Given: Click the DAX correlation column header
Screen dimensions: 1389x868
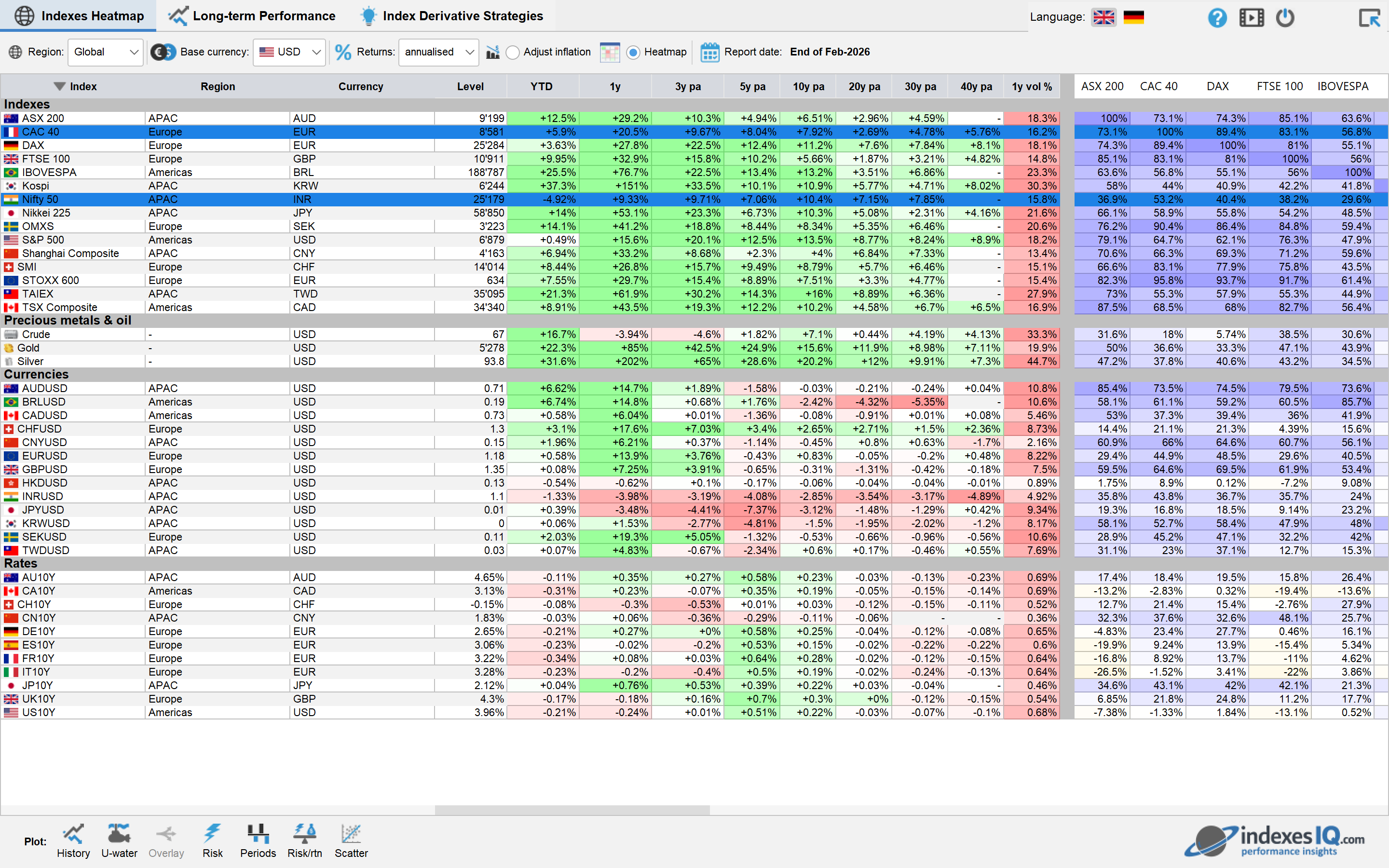Looking at the screenshot, I should pos(1217,87).
